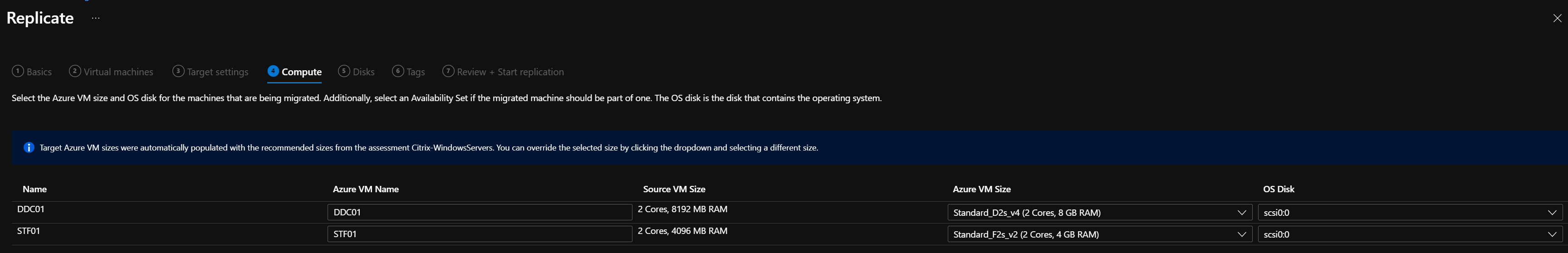Click the blue info icon in banner
The height and width of the screenshot is (253, 1568).
[29, 148]
